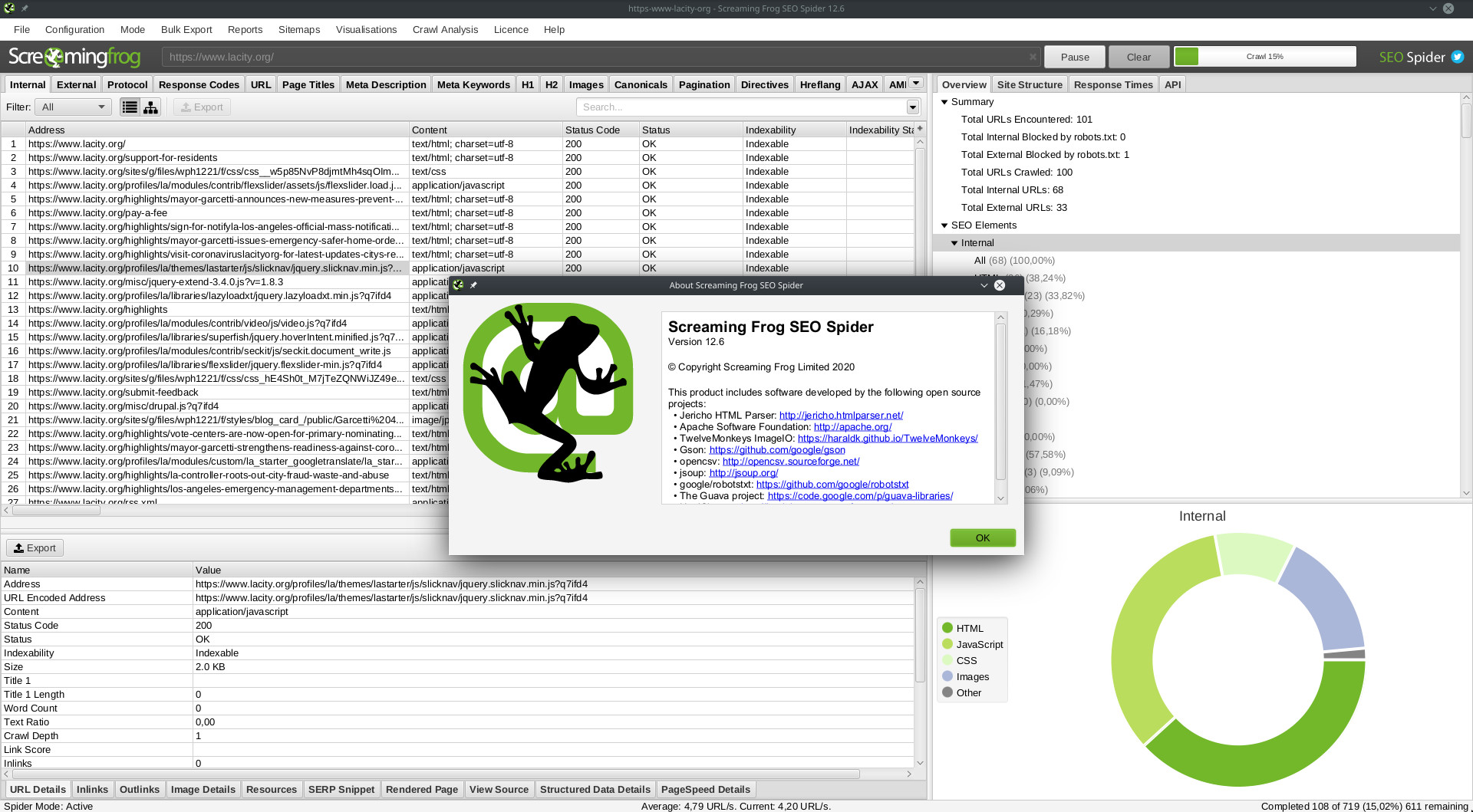Image resolution: width=1473 pixels, height=812 pixels.
Task: Open the File menu
Action: [x=21, y=30]
